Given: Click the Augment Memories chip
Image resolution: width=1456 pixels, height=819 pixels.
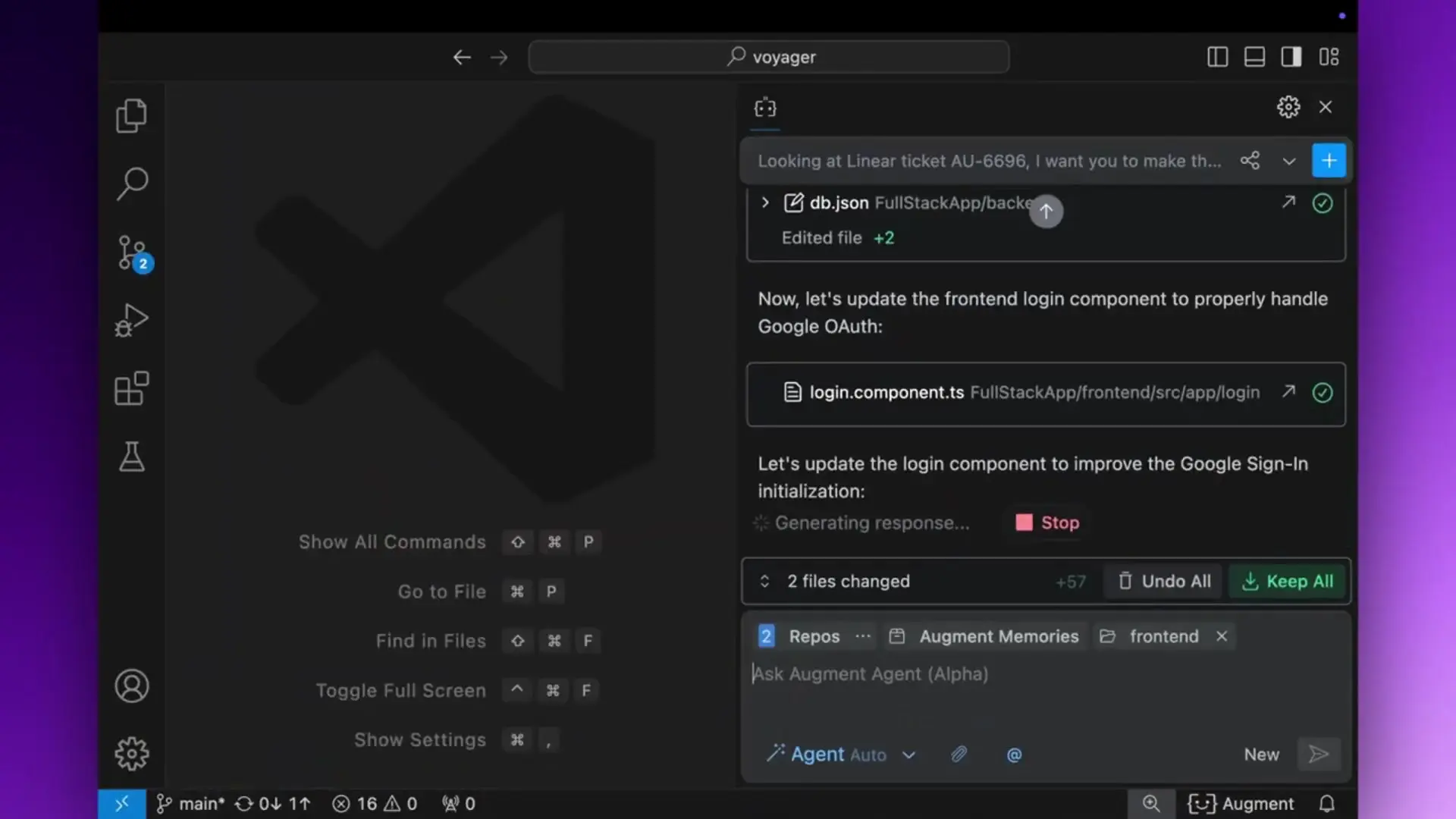Looking at the screenshot, I should 984,636.
